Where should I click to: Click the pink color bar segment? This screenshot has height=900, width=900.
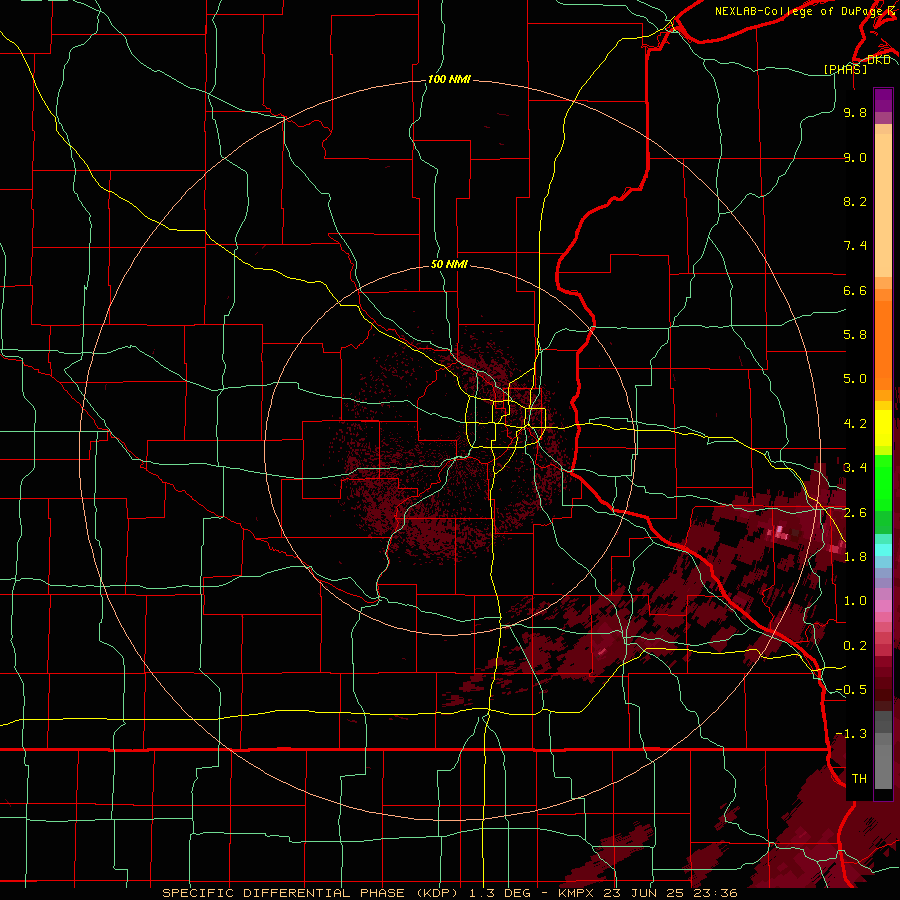click(x=883, y=606)
